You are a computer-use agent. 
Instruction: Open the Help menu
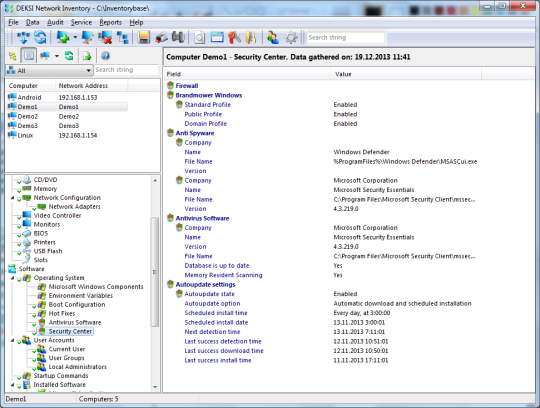[136, 22]
